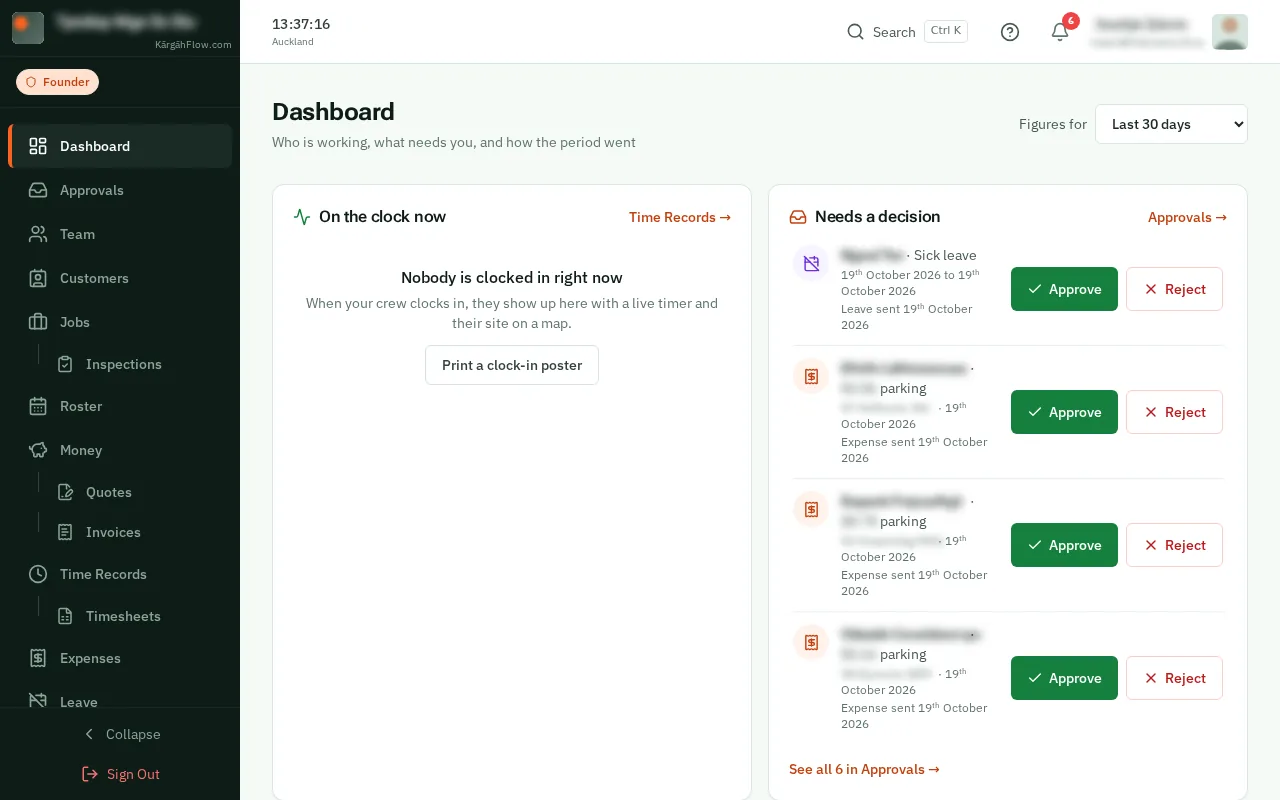Open the Customers menu item

pyautogui.click(x=120, y=278)
